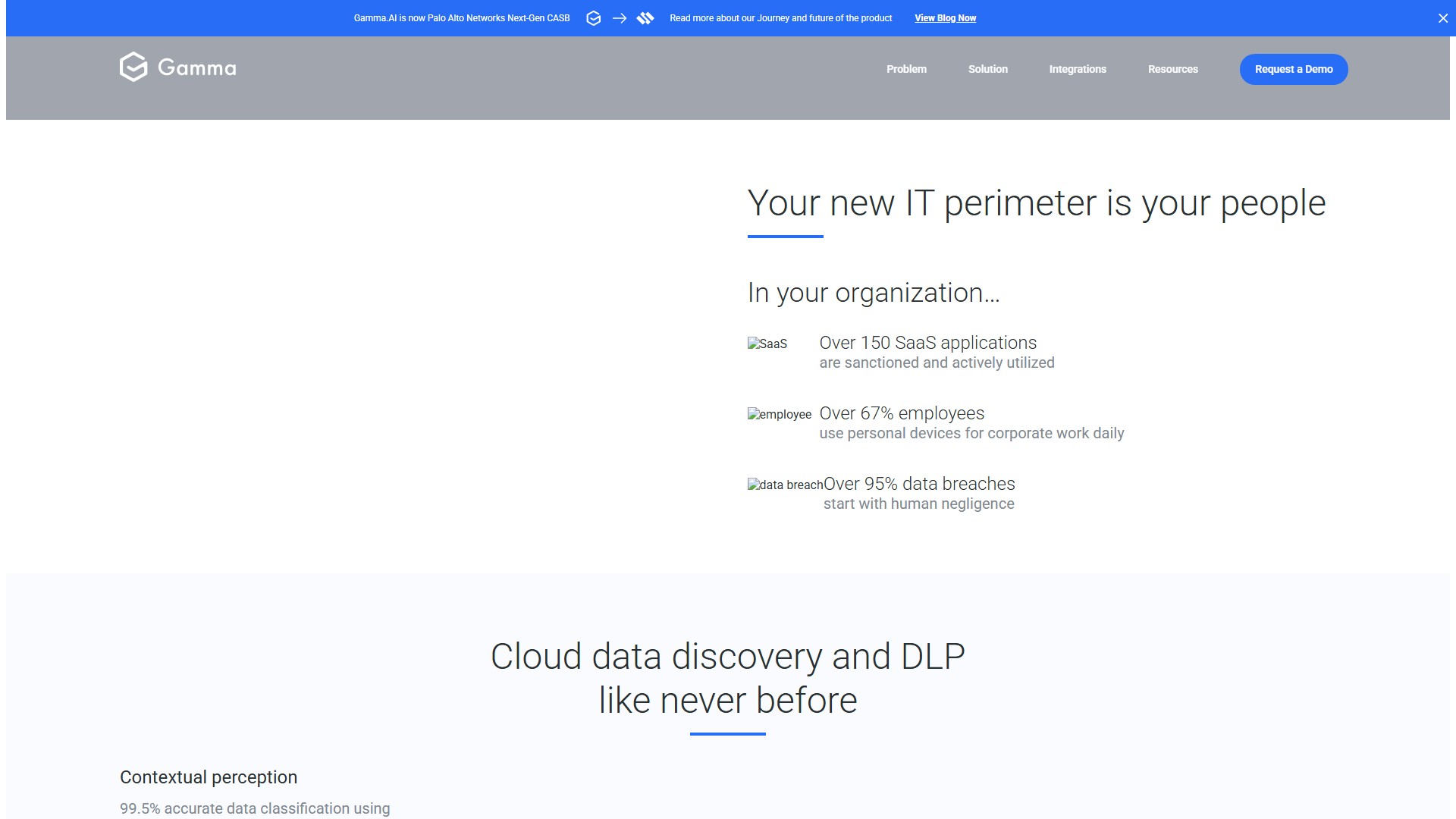Open the Resources nav menu
The width and height of the screenshot is (1456, 819).
[x=1172, y=69]
